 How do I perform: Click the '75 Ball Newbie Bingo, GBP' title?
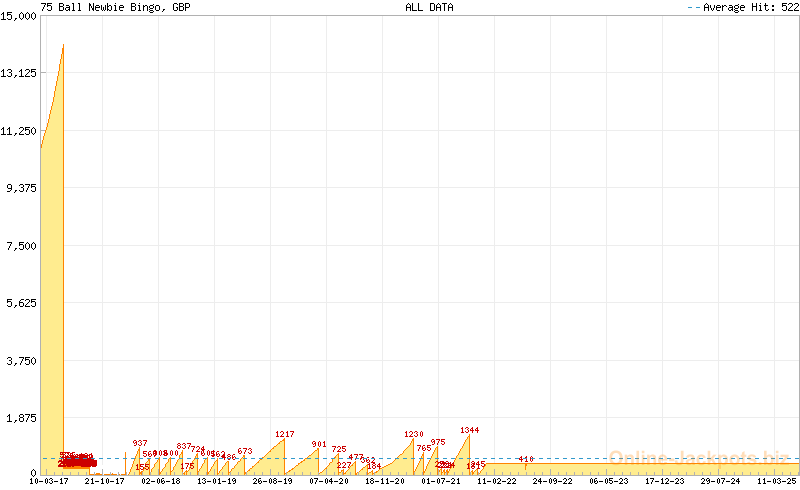(x=116, y=7)
